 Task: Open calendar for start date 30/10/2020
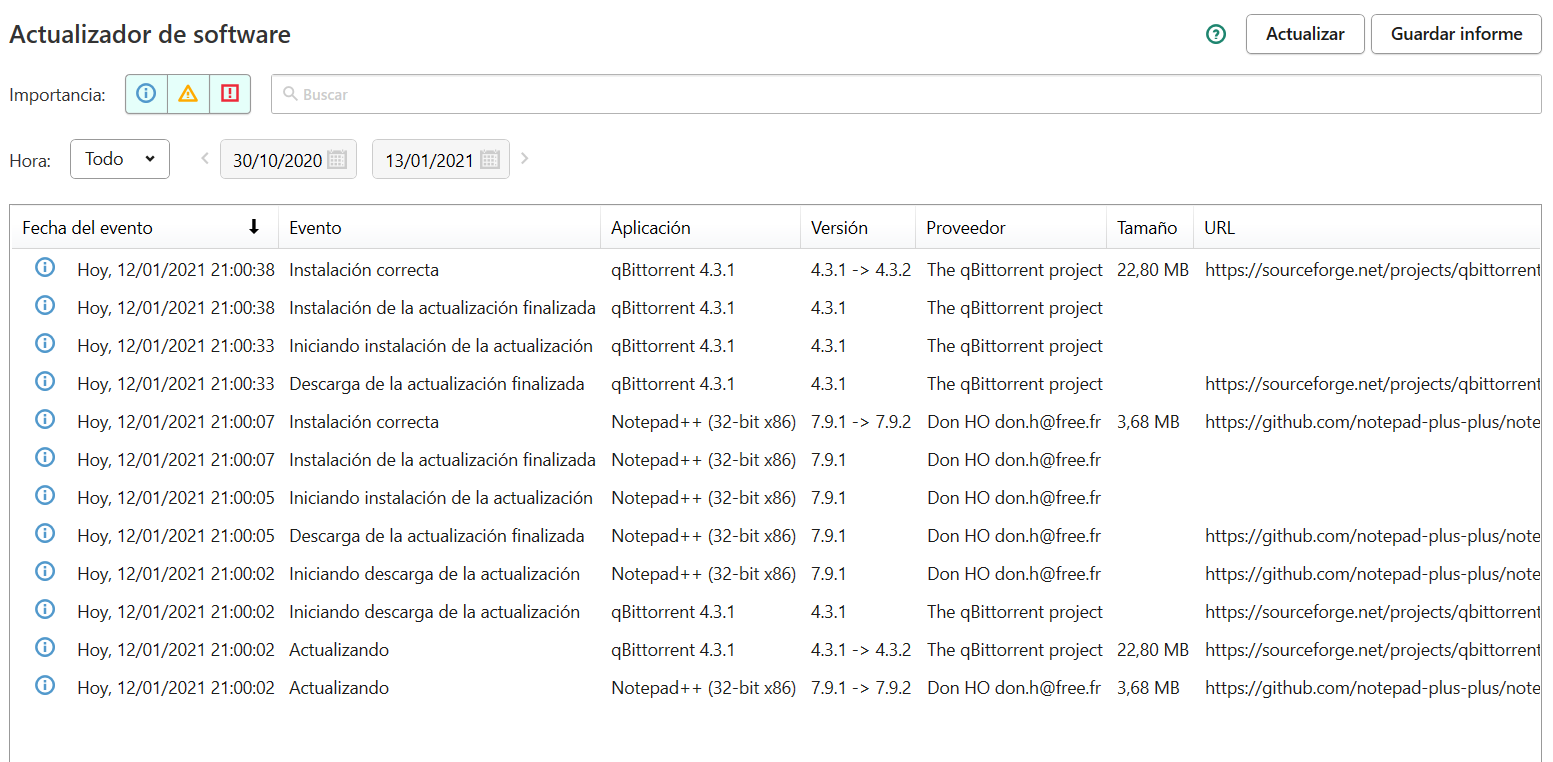click(x=337, y=159)
